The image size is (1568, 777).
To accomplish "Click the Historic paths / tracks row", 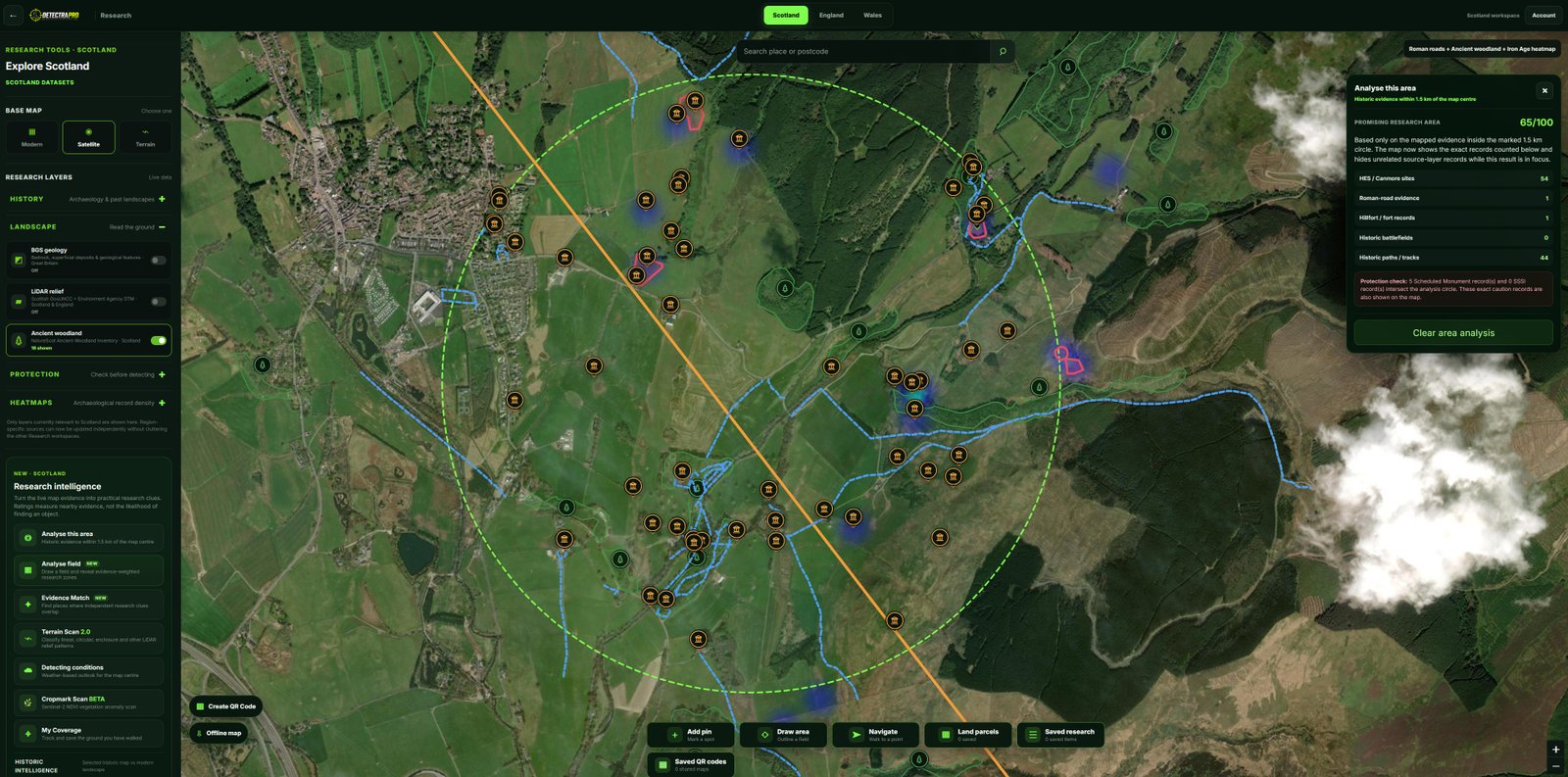I will (1453, 258).
